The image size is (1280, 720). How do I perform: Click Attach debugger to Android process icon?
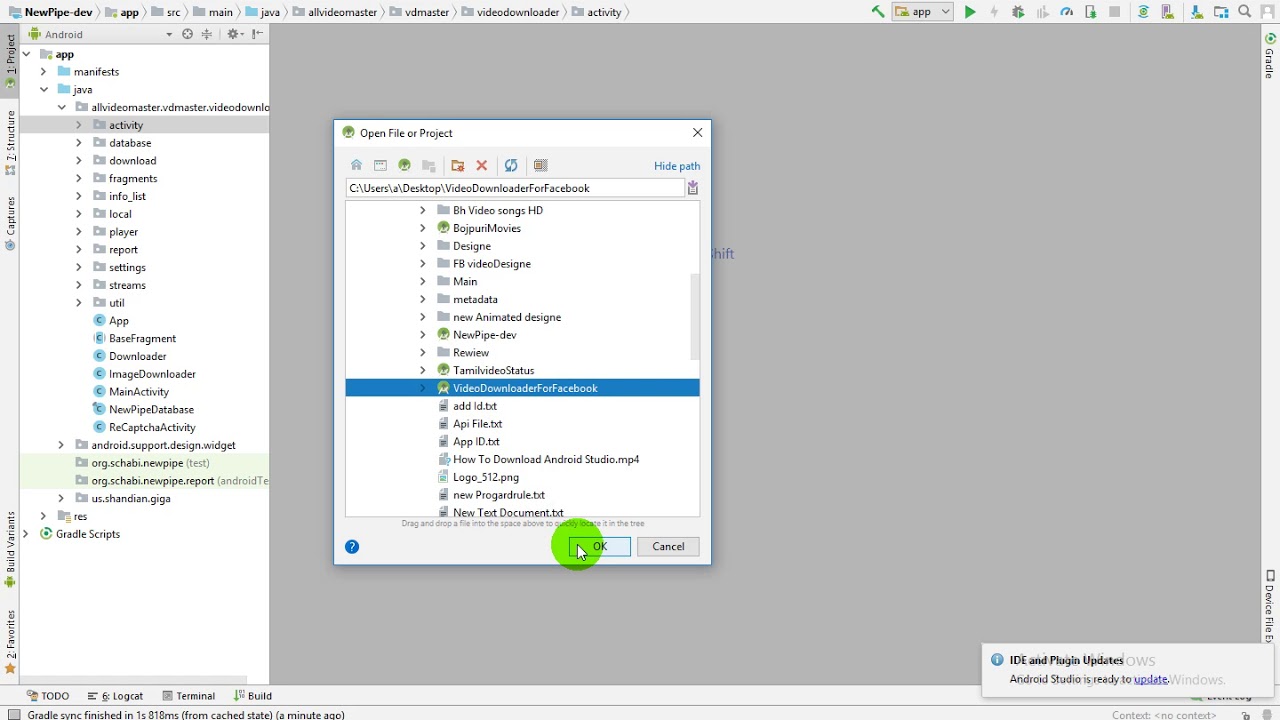1091,12
